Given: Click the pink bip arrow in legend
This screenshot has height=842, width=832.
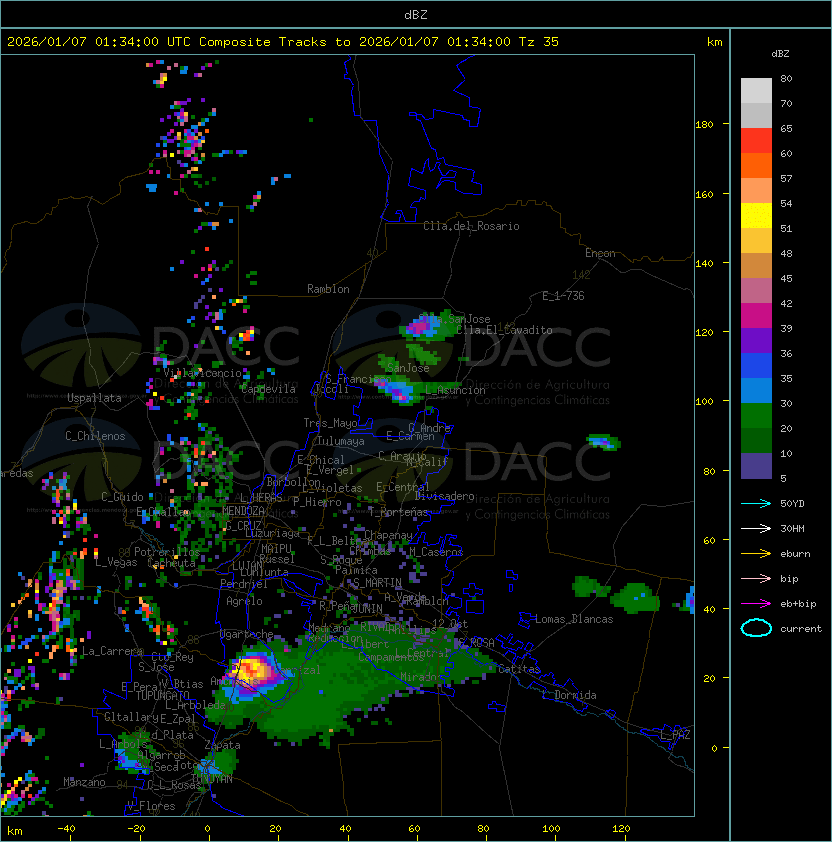Looking at the screenshot, I should 756,578.
